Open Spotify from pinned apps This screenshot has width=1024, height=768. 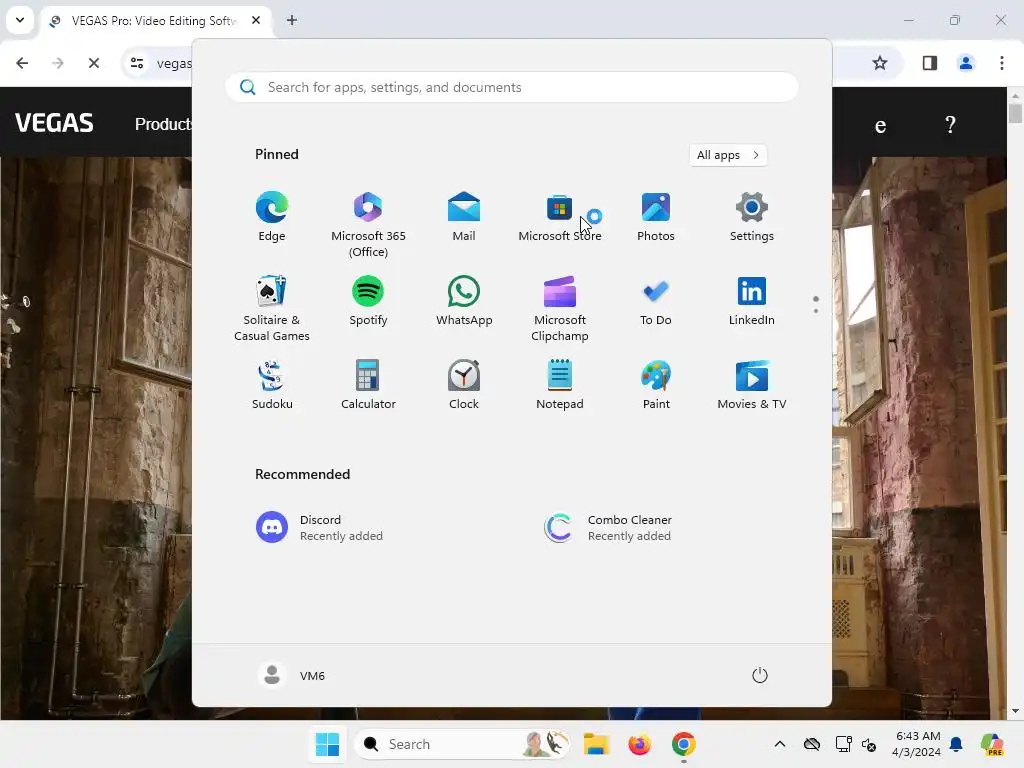coord(368,301)
